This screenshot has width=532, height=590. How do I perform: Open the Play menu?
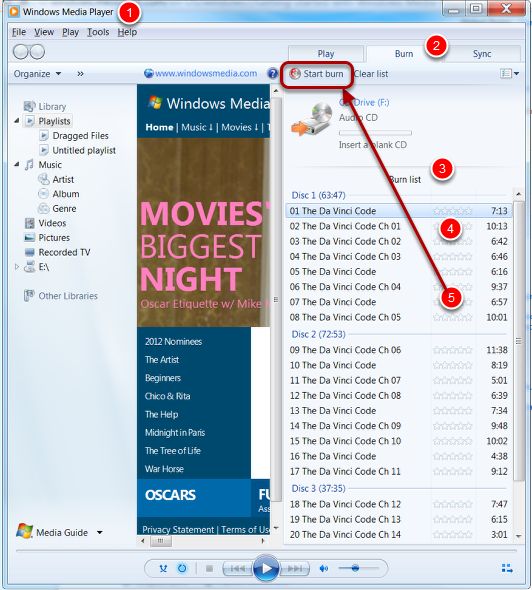(x=70, y=32)
